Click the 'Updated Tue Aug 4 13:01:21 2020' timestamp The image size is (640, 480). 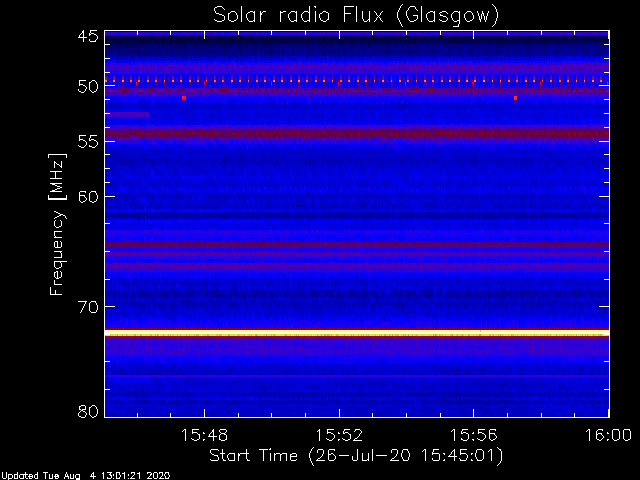tap(85, 476)
